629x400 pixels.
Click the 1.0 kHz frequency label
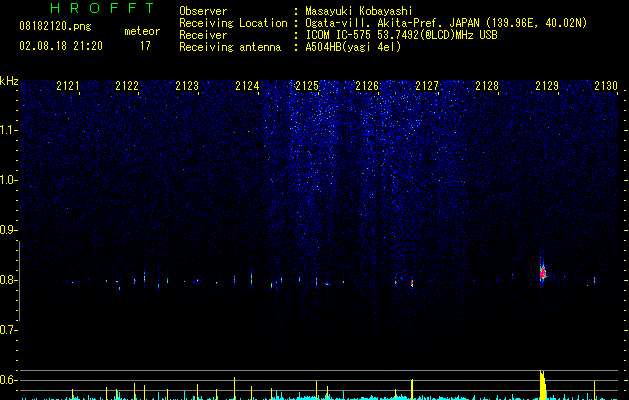8,180
